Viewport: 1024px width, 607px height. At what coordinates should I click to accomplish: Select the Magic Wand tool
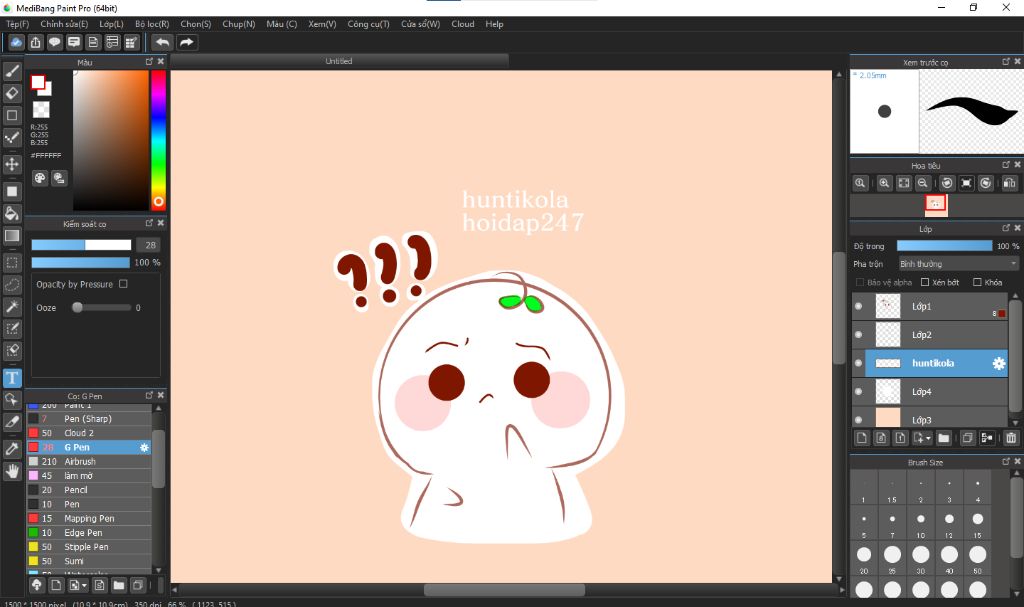point(12,306)
